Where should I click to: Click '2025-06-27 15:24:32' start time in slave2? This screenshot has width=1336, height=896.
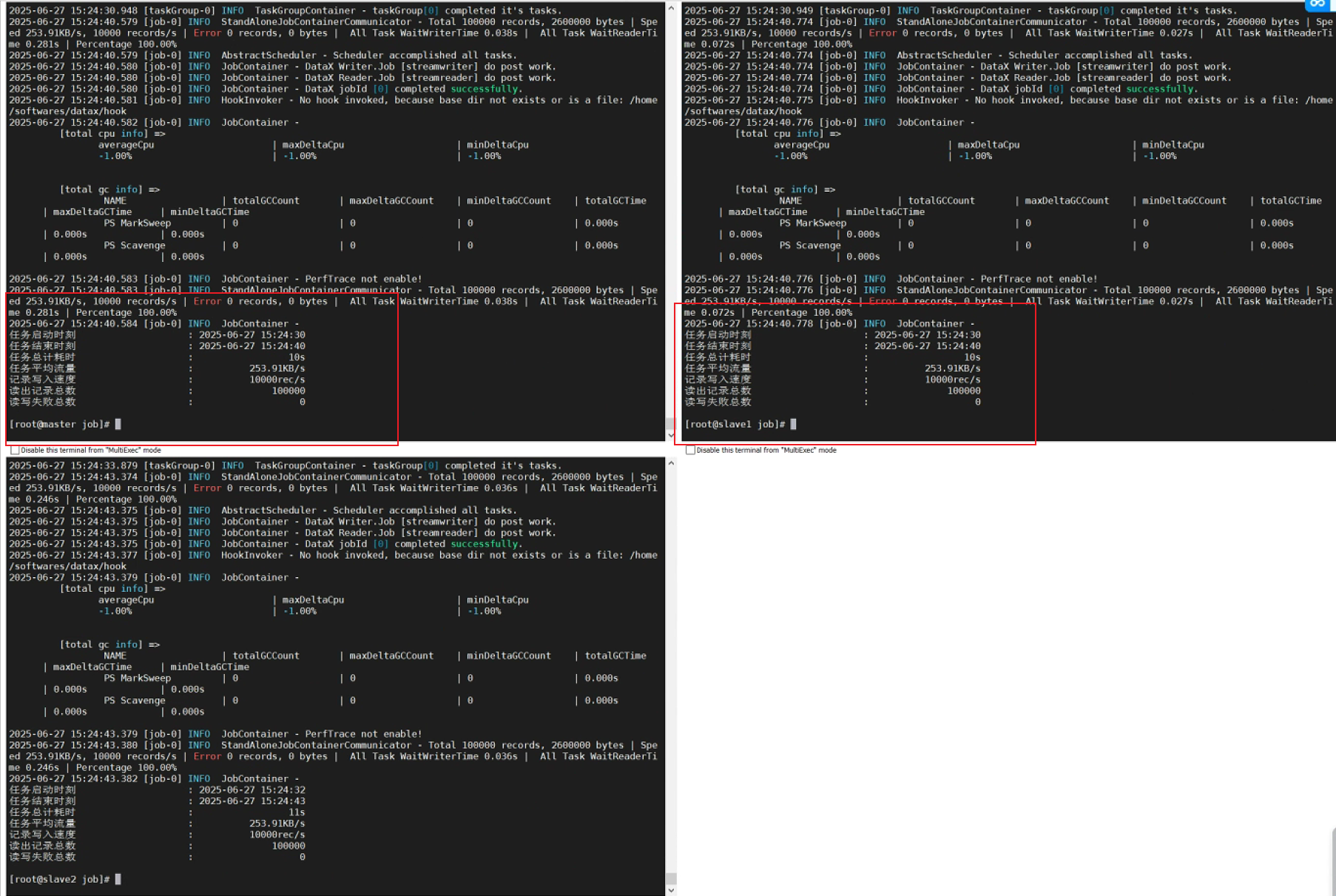click(252, 790)
